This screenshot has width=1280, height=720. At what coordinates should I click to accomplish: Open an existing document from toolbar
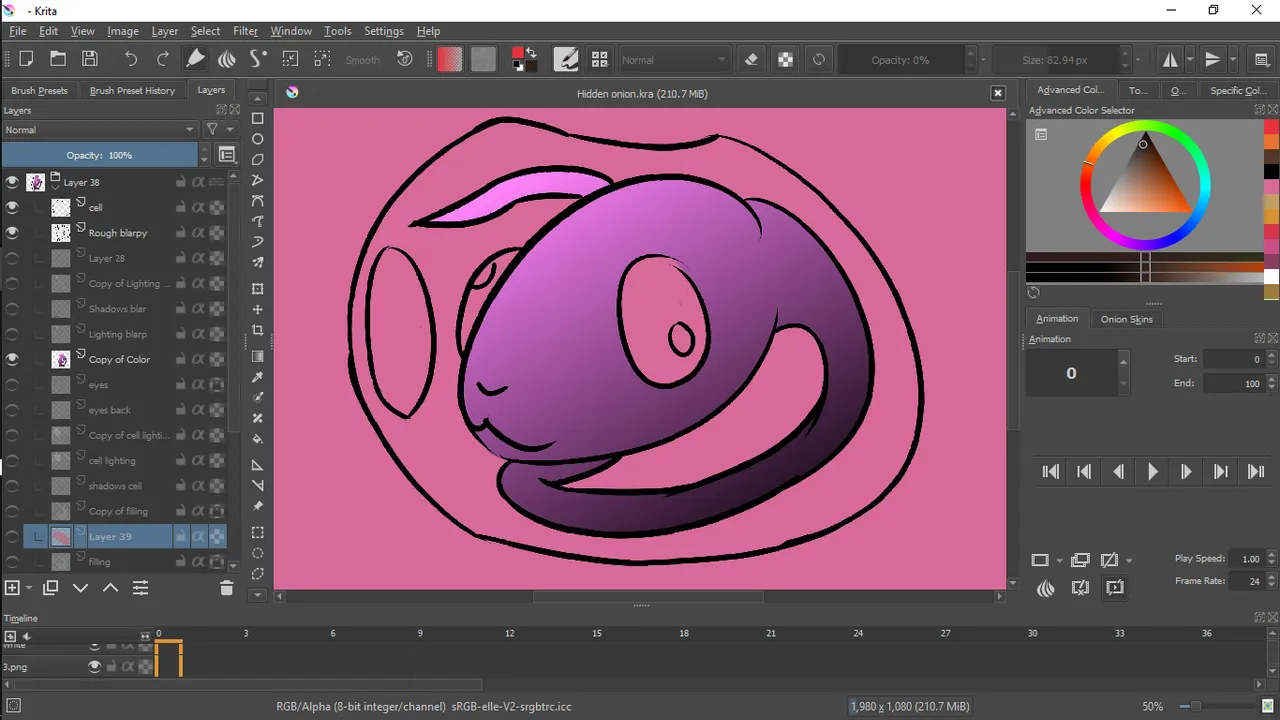coord(58,59)
